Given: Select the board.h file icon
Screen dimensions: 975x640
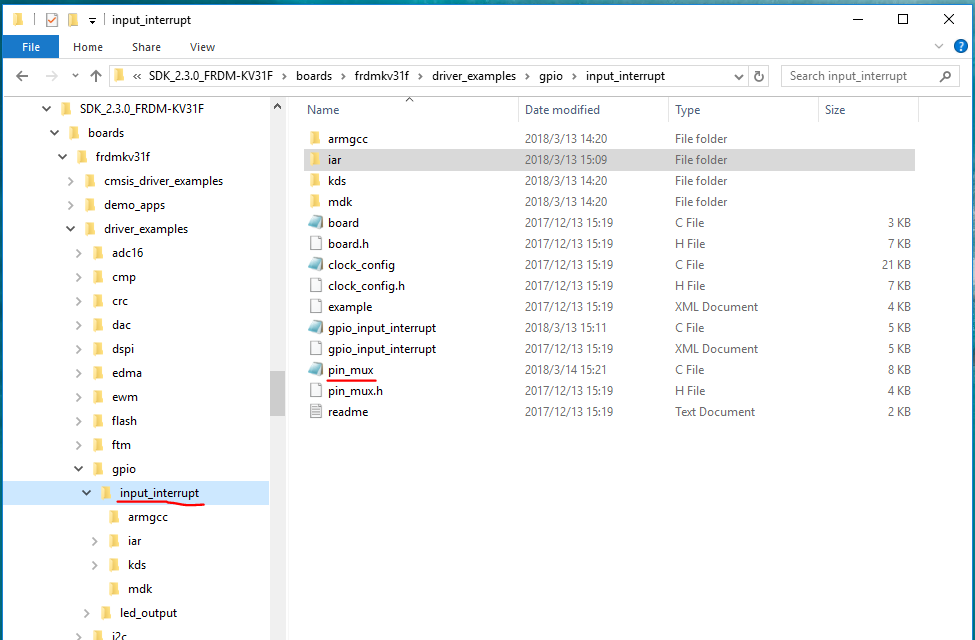Looking at the screenshot, I should click(x=316, y=243).
